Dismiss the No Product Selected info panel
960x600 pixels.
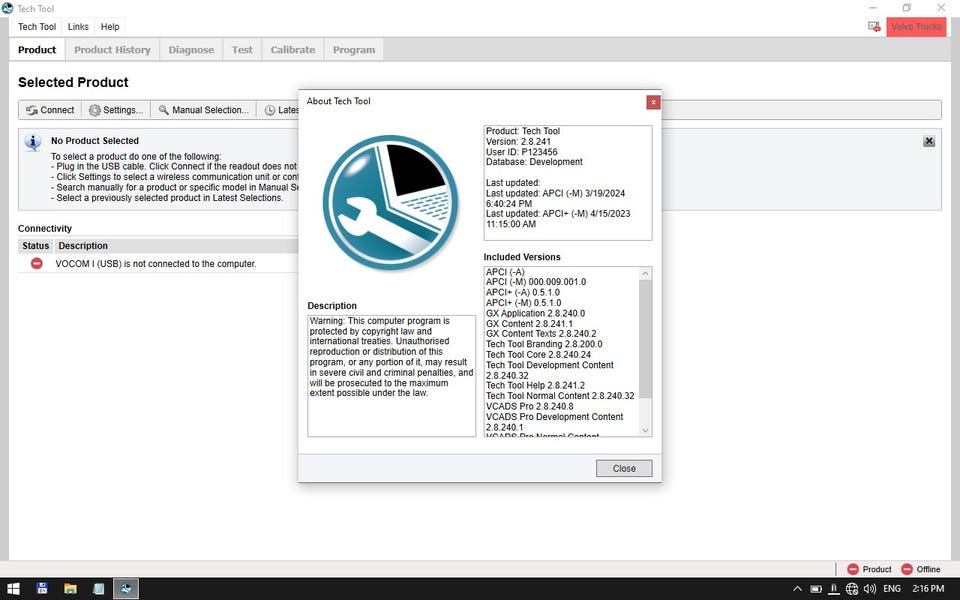click(x=929, y=141)
